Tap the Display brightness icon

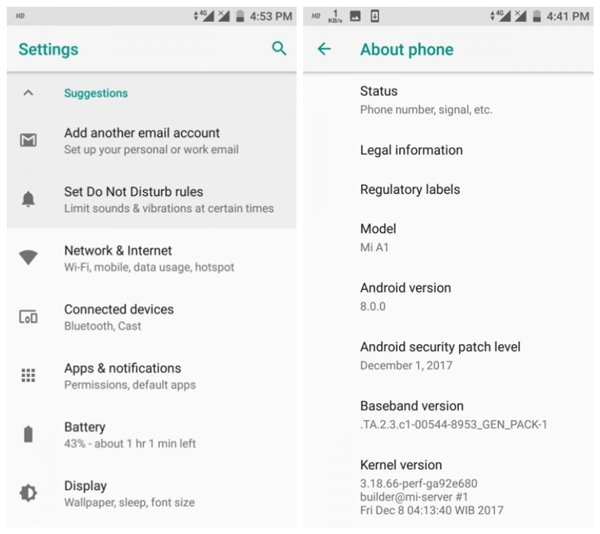[x=28, y=493]
